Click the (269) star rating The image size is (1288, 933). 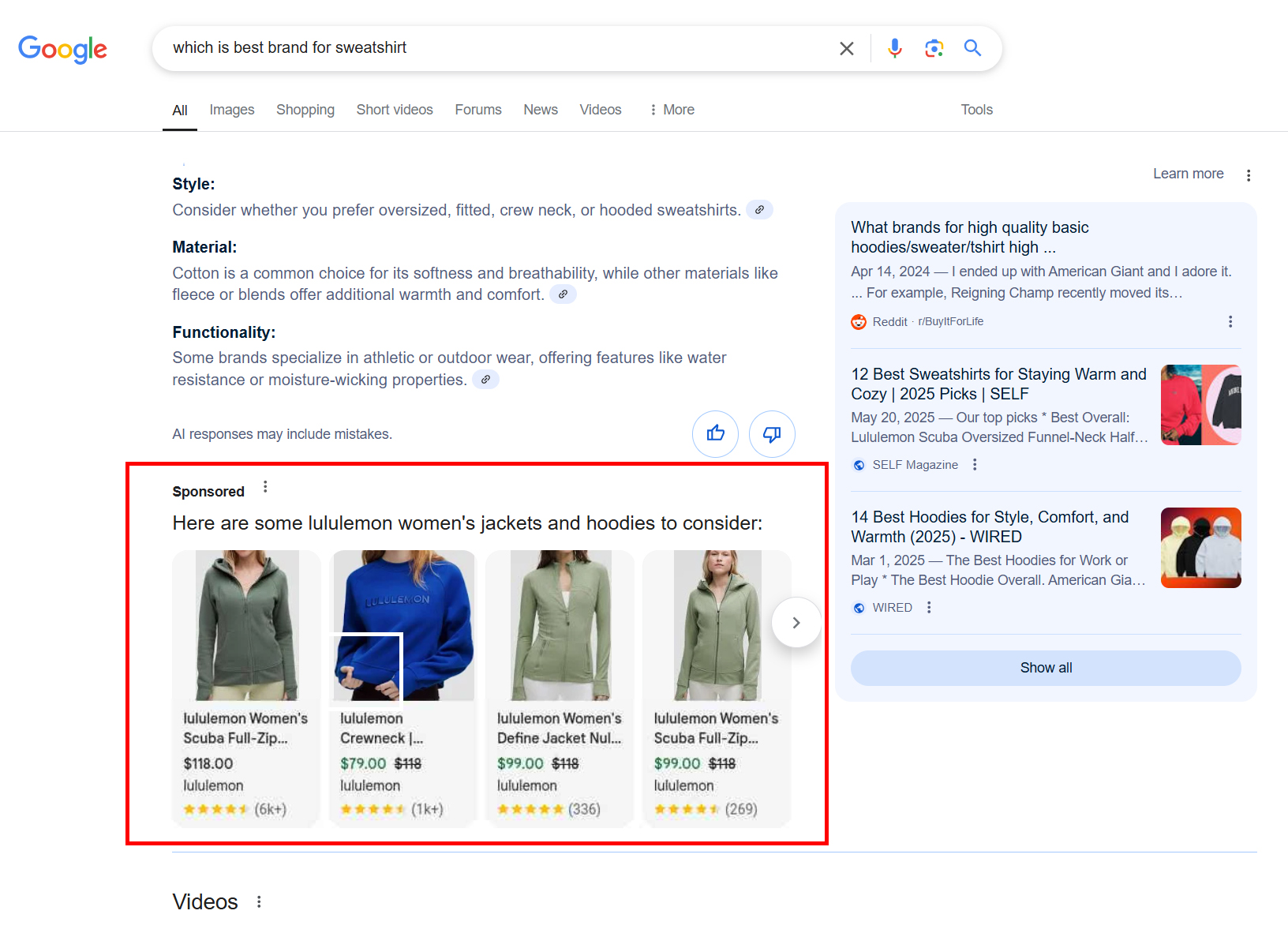point(706,809)
